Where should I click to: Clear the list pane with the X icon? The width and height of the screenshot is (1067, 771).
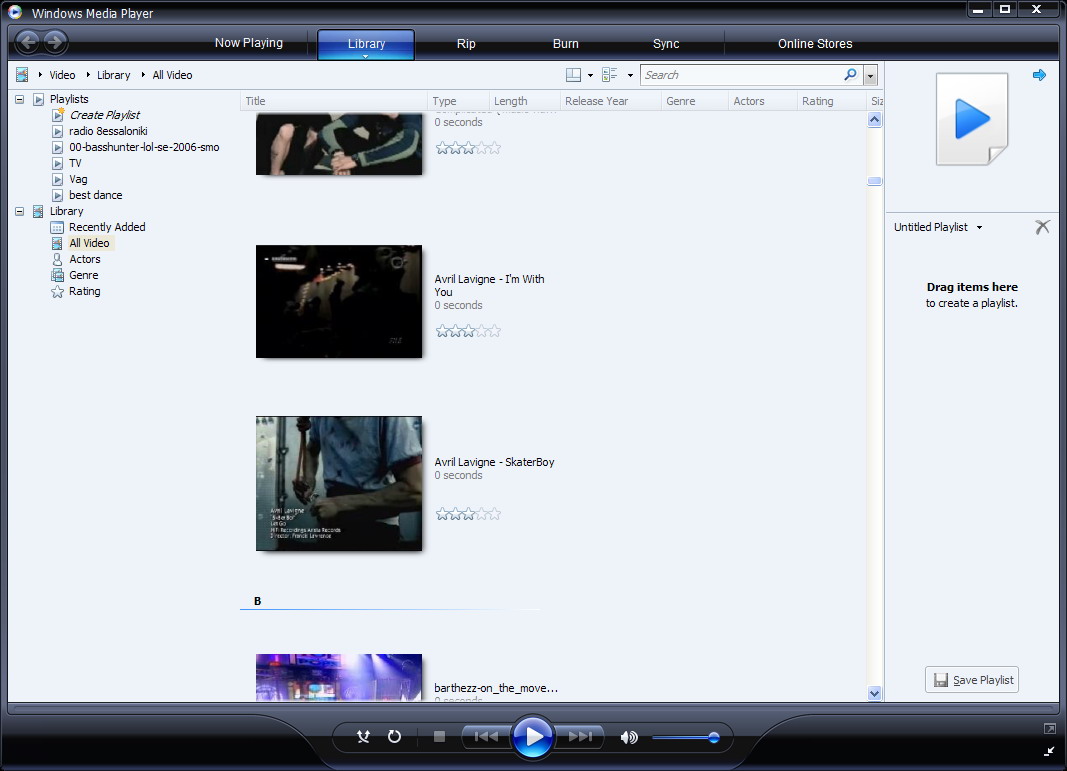coord(1042,227)
